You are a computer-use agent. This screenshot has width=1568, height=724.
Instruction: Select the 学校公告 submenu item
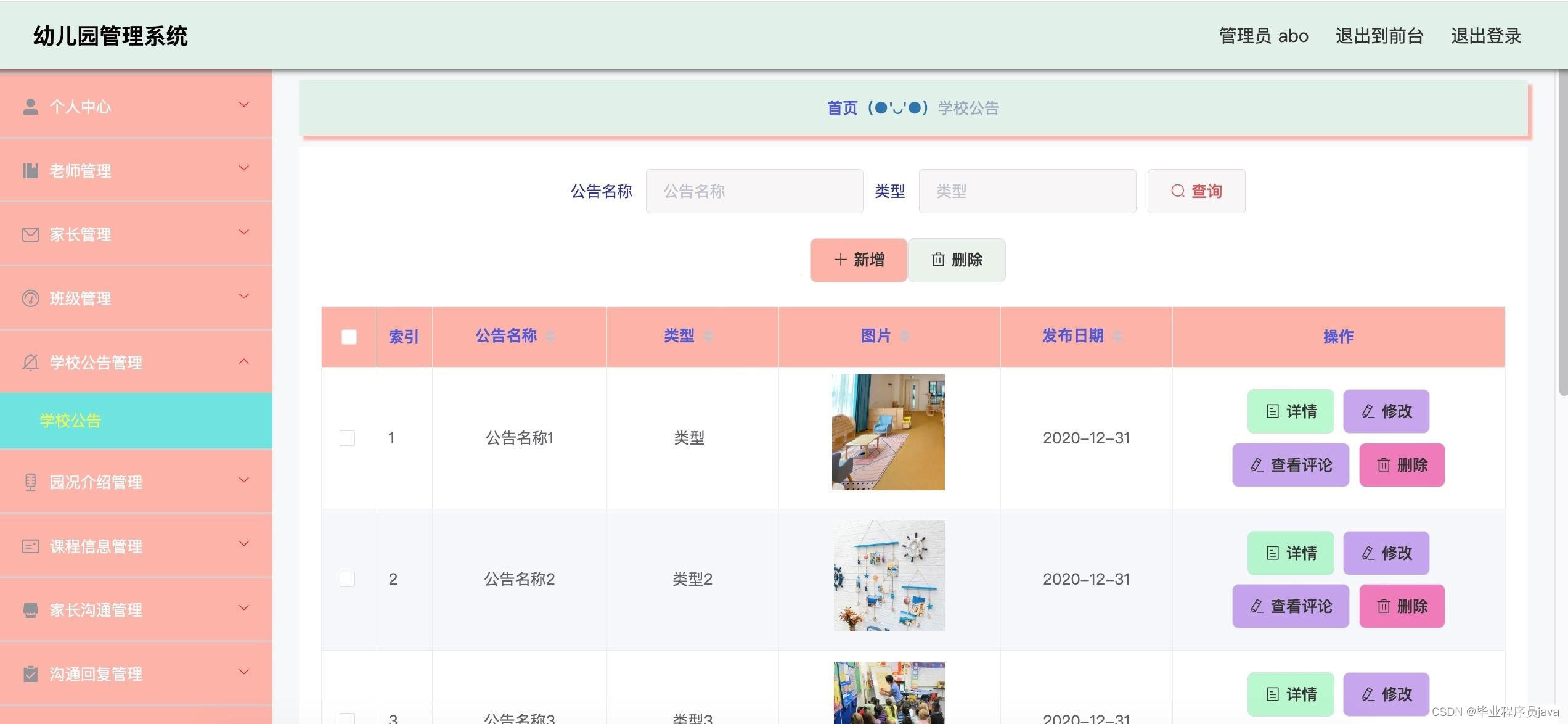[x=70, y=421]
